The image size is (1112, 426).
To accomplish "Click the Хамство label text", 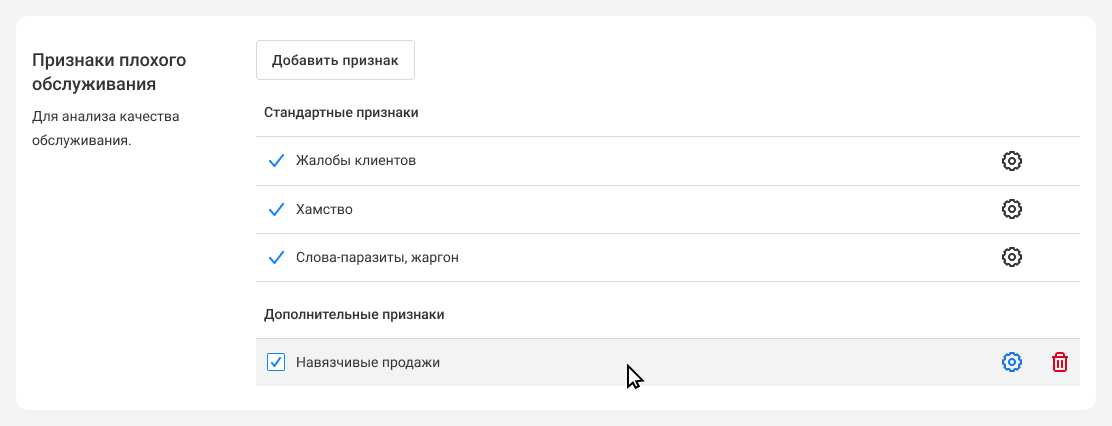I will click(324, 210).
